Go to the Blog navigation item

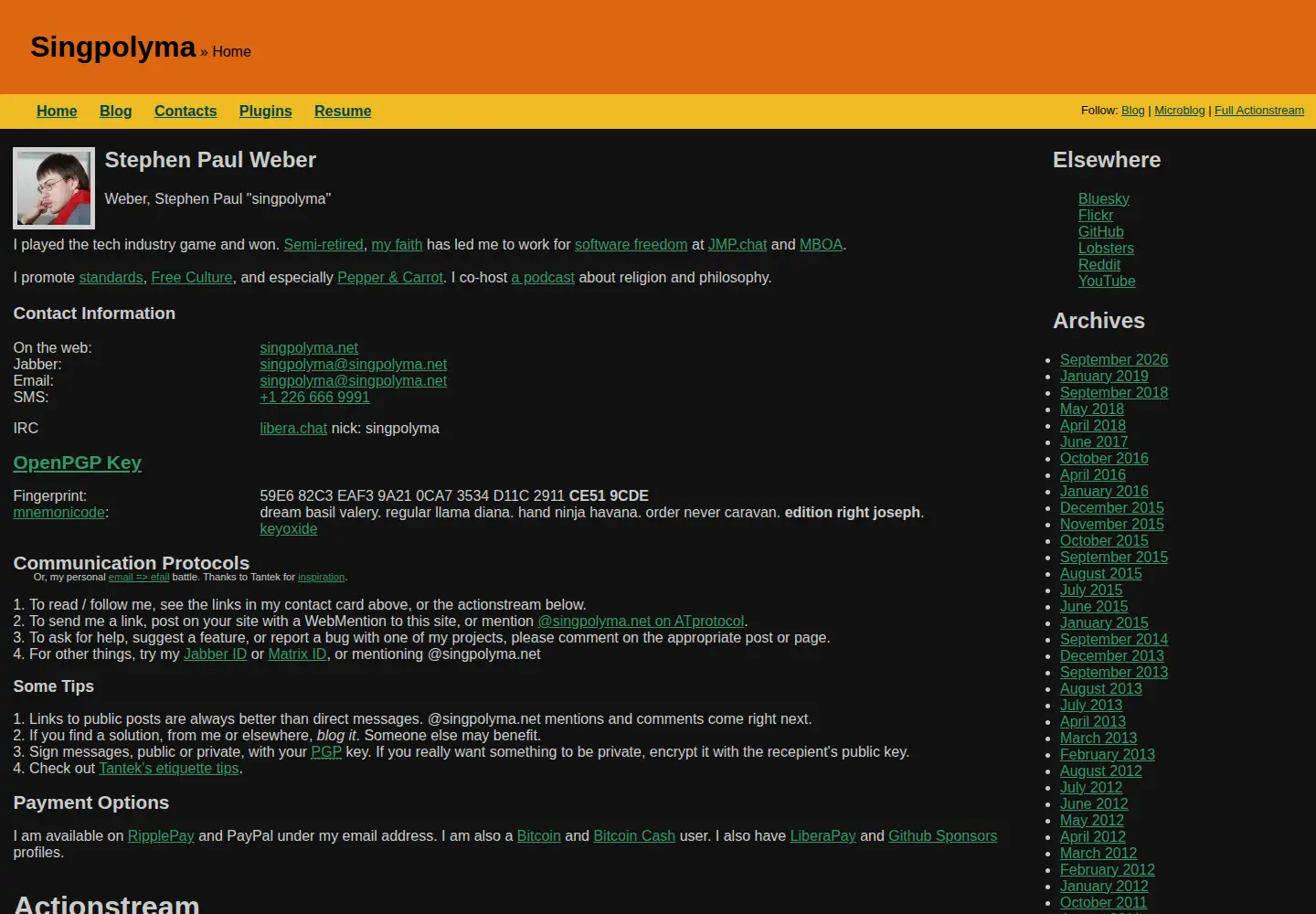click(x=116, y=111)
